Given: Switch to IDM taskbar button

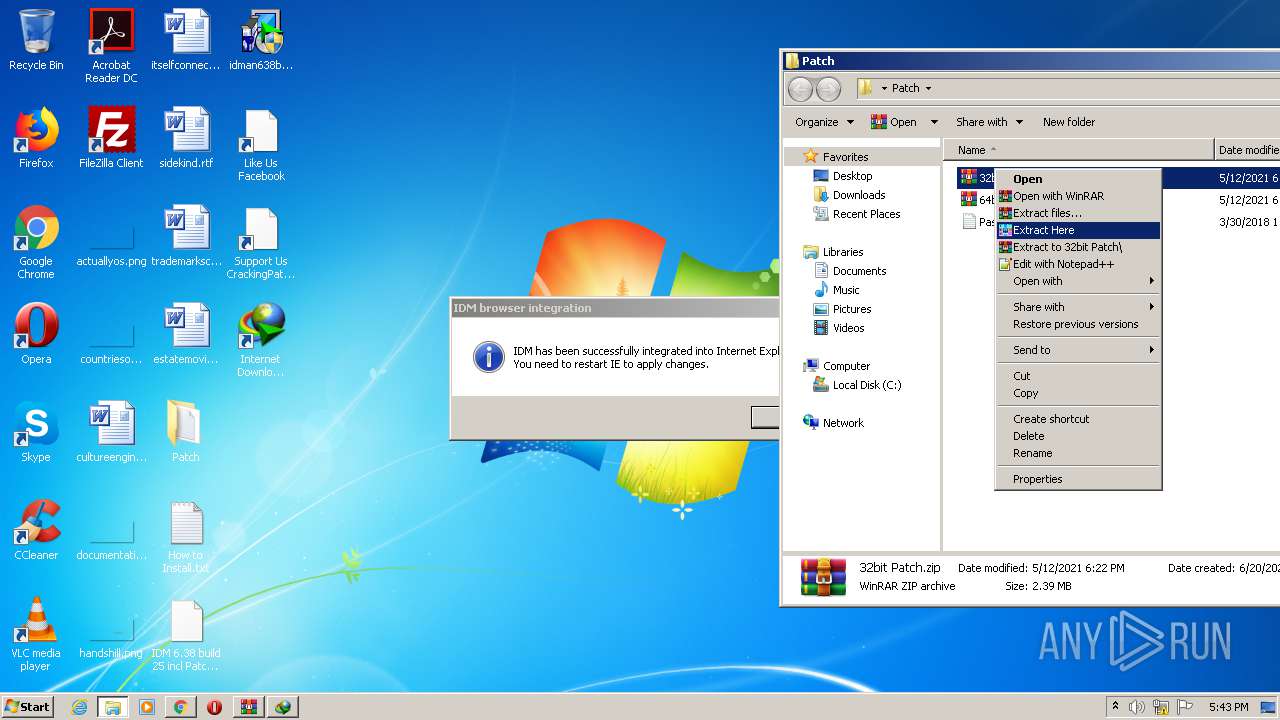Looking at the screenshot, I should (283, 707).
